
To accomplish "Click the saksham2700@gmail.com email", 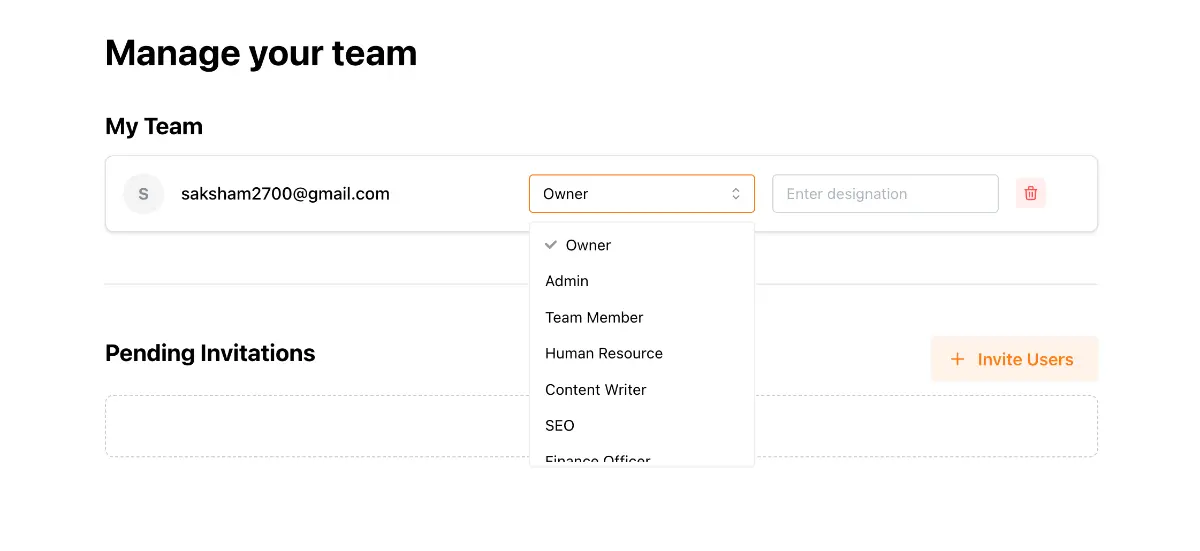I will click(285, 194).
